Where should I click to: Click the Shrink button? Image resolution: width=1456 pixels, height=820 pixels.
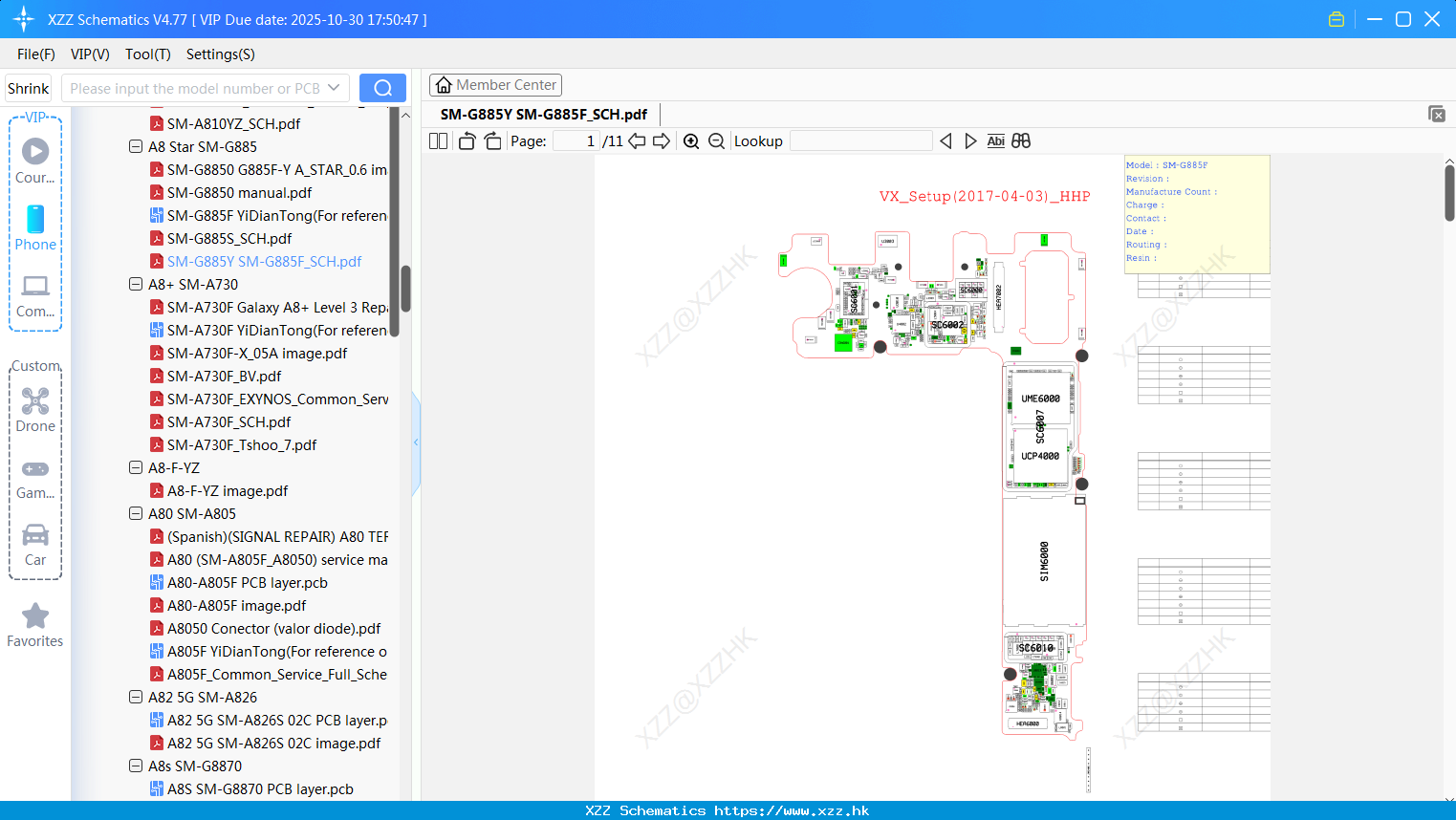29,88
